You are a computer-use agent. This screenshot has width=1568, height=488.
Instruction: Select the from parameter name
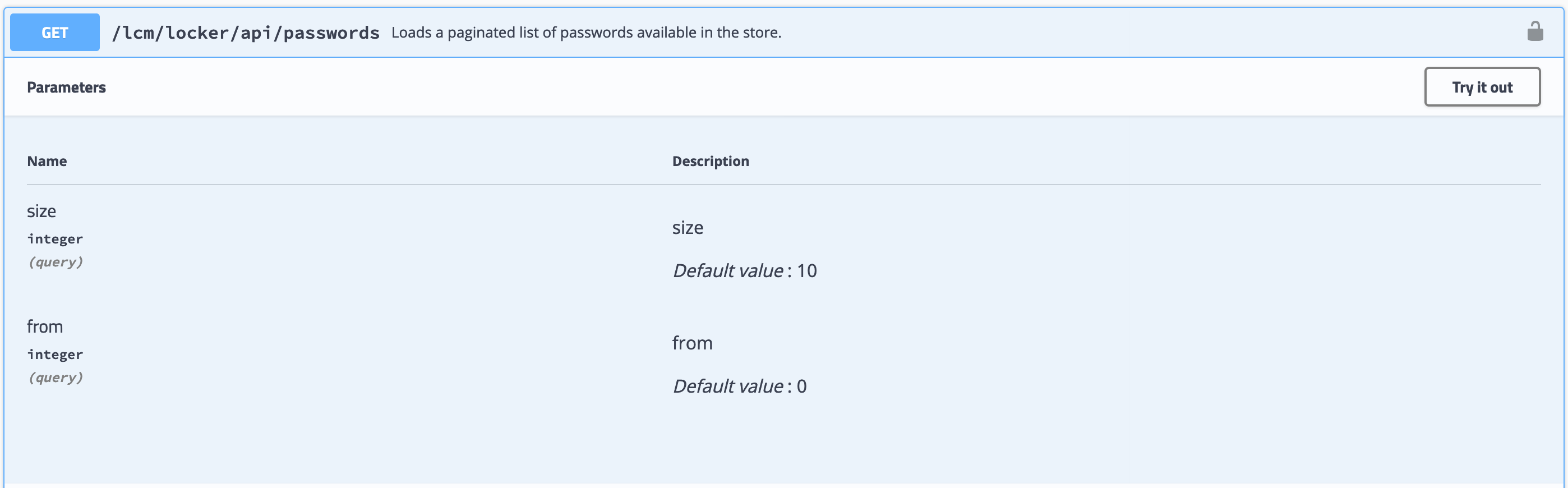(x=44, y=327)
